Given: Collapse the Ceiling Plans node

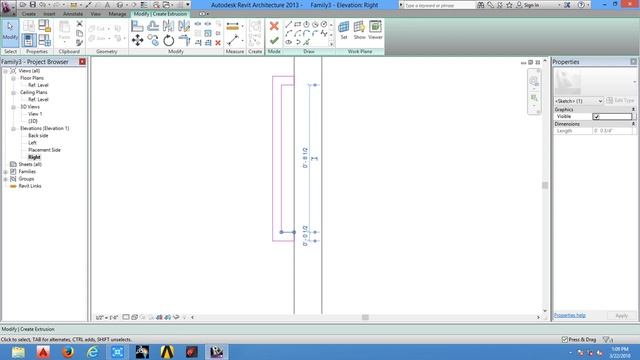Looking at the screenshot, I should (x=13, y=93).
